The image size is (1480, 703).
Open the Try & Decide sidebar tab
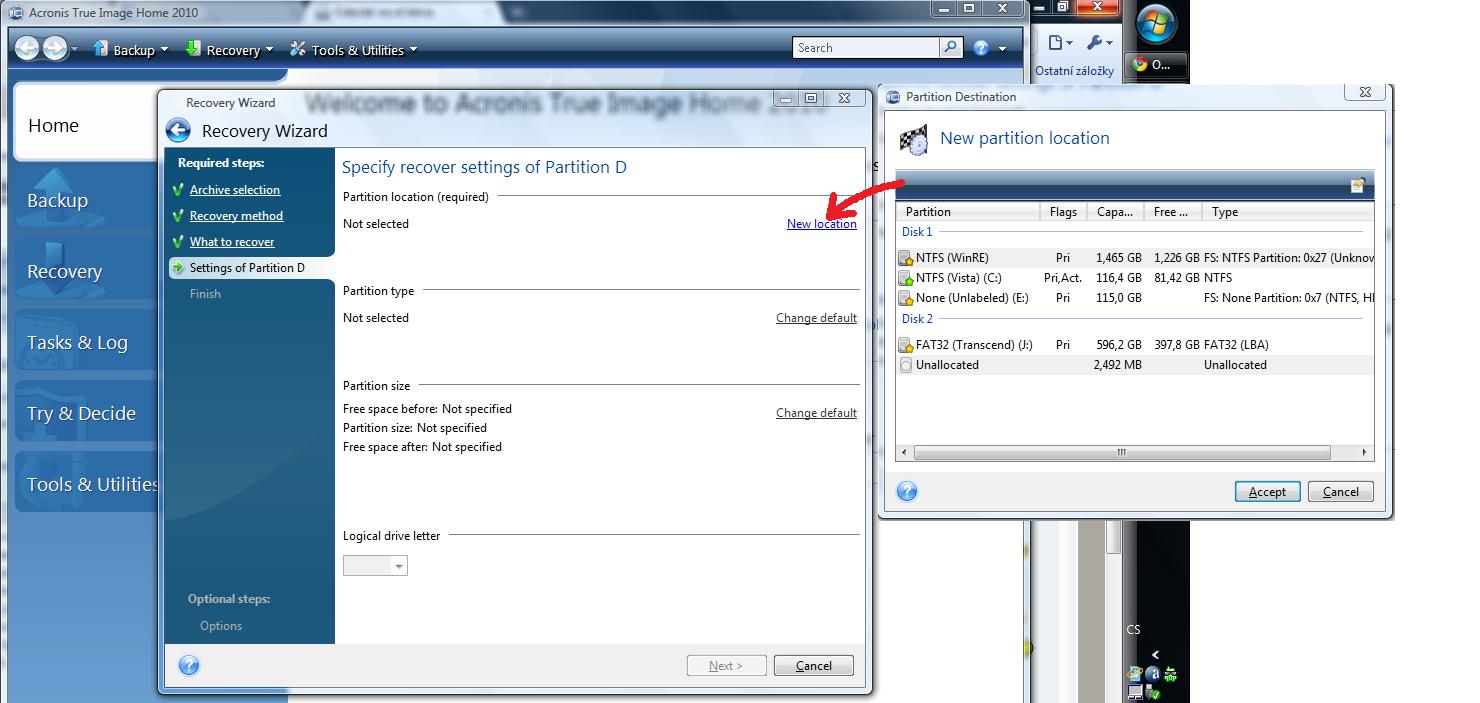click(85, 413)
